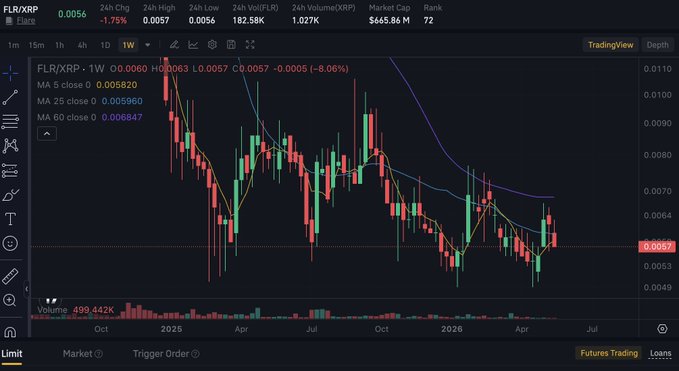Click MA 5 close indicator legend
The image size is (679, 371).
(87, 85)
